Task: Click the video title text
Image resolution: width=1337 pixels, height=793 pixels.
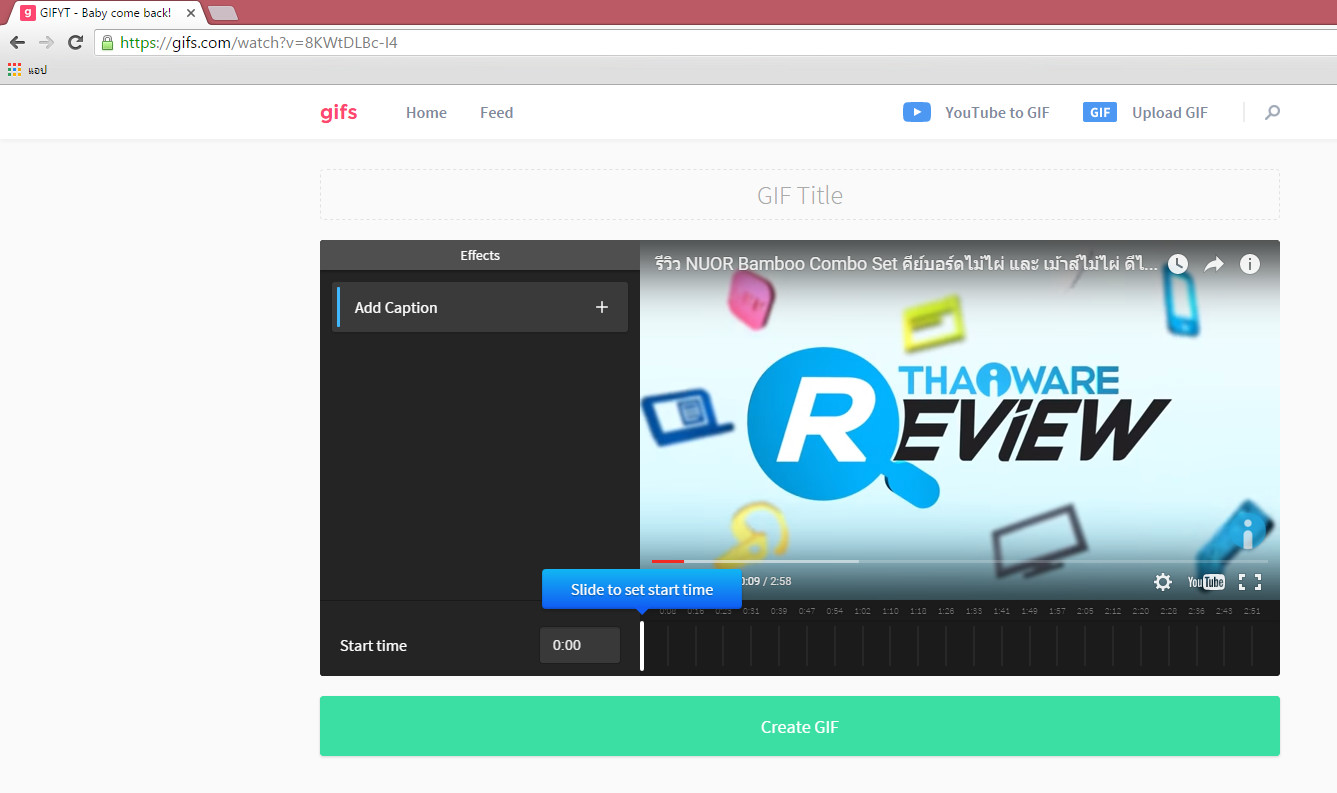Action: (906, 264)
